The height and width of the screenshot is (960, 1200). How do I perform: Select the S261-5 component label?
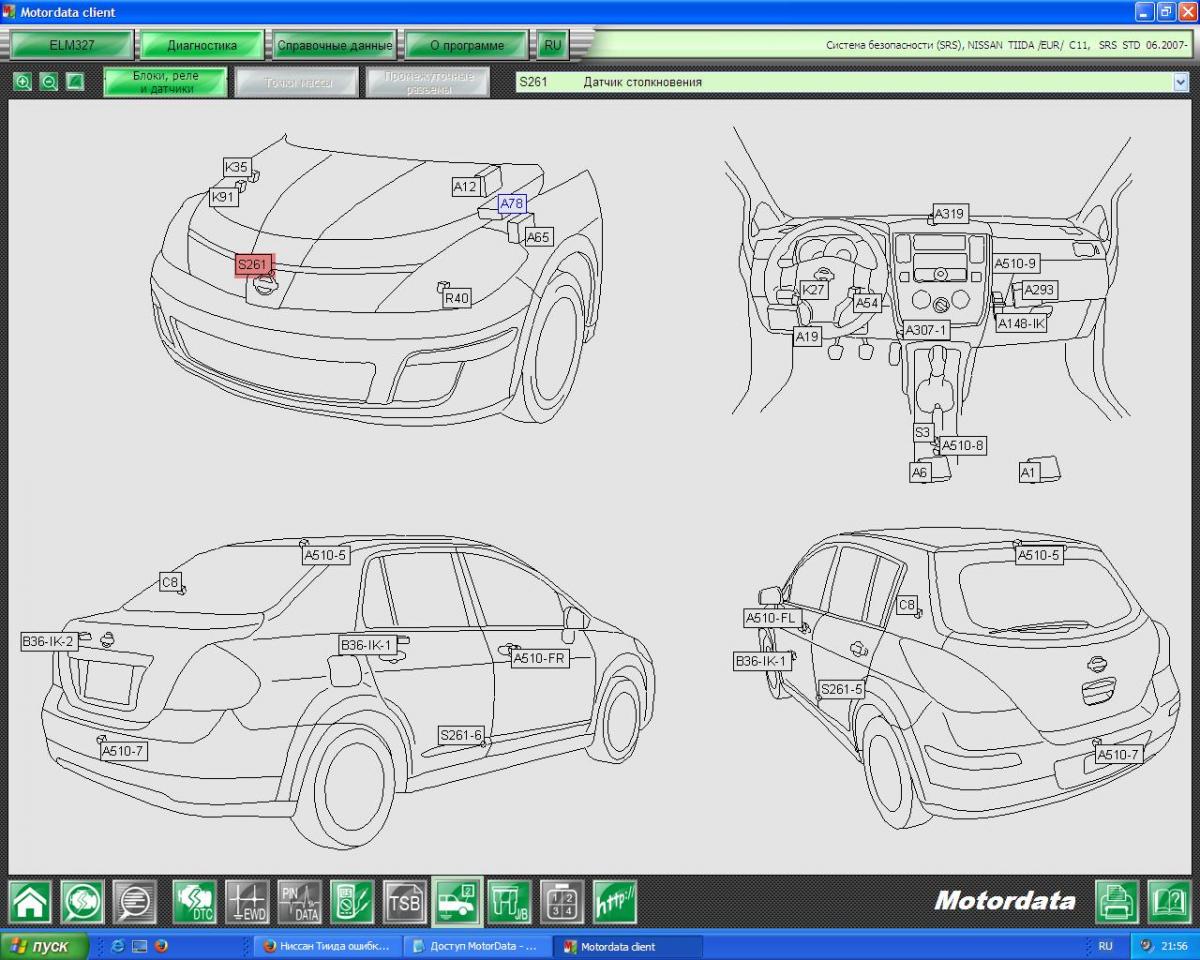(842, 690)
